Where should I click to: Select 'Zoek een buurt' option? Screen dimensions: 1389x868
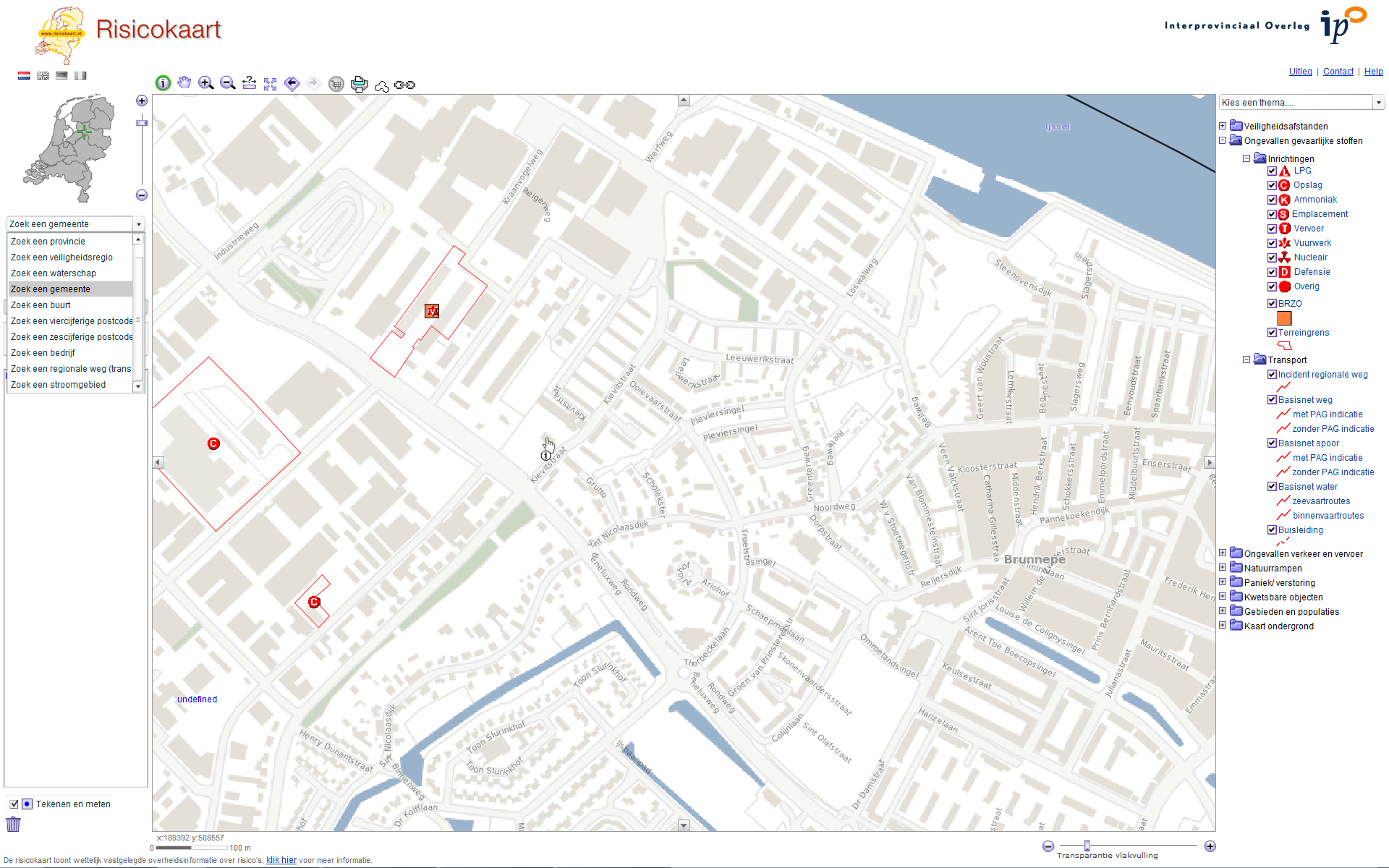[x=70, y=305]
